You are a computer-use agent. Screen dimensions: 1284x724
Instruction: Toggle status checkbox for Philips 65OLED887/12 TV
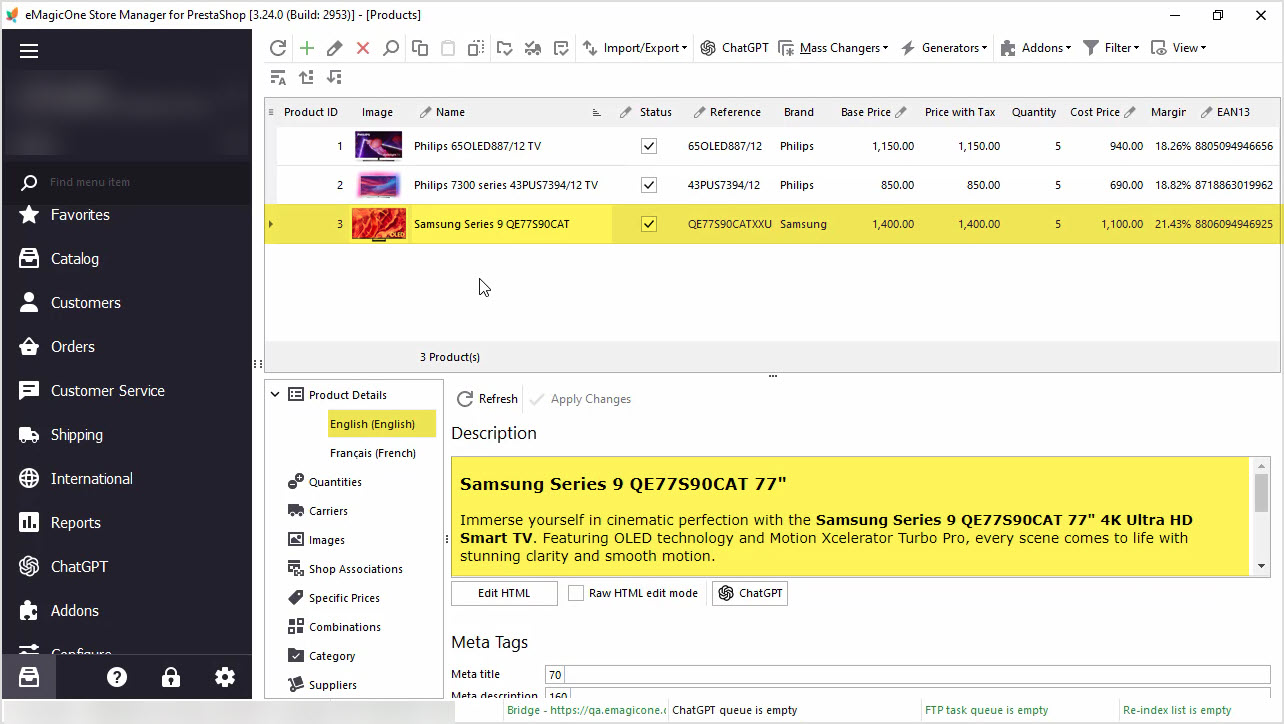click(649, 146)
